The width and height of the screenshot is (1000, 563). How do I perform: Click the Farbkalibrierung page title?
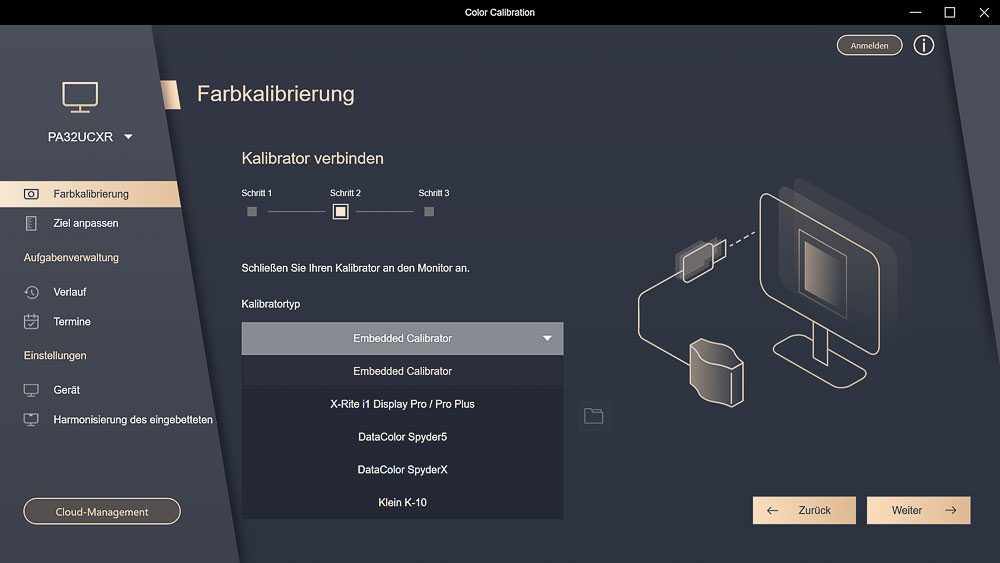point(276,94)
